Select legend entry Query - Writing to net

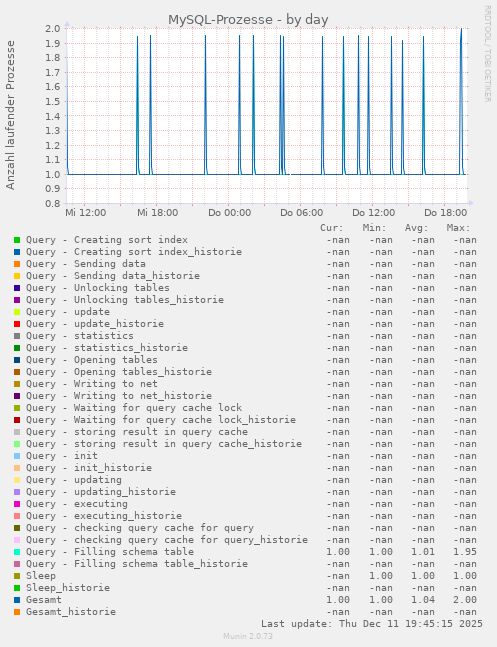point(92,384)
